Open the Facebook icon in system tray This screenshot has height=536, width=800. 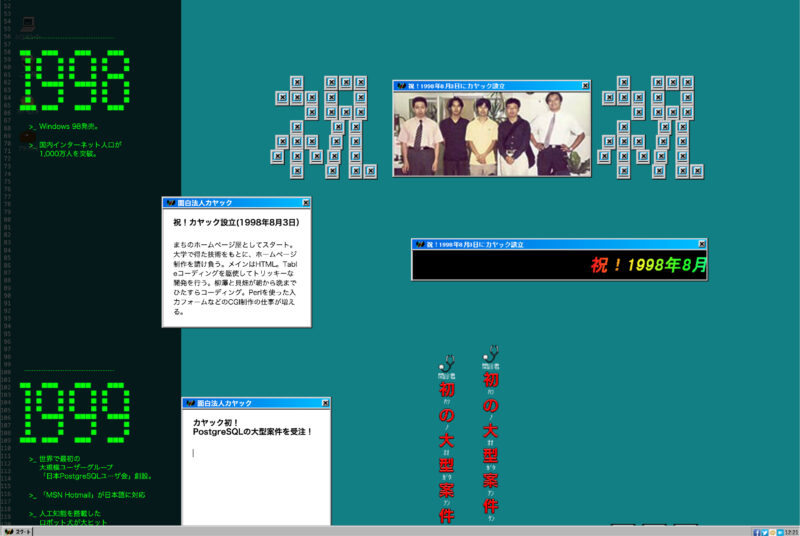pyautogui.click(x=756, y=531)
